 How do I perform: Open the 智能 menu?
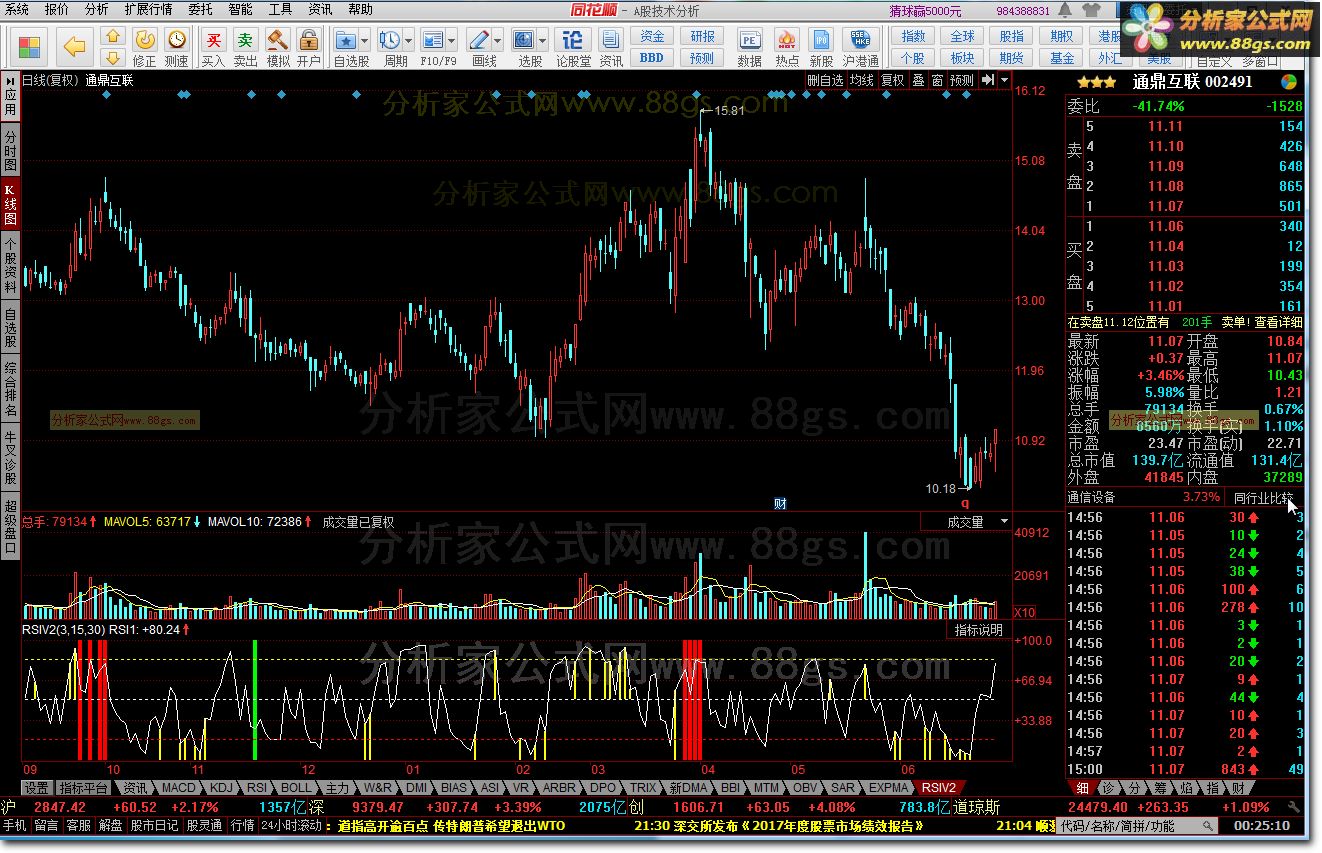pyautogui.click(x=240, y=9)
